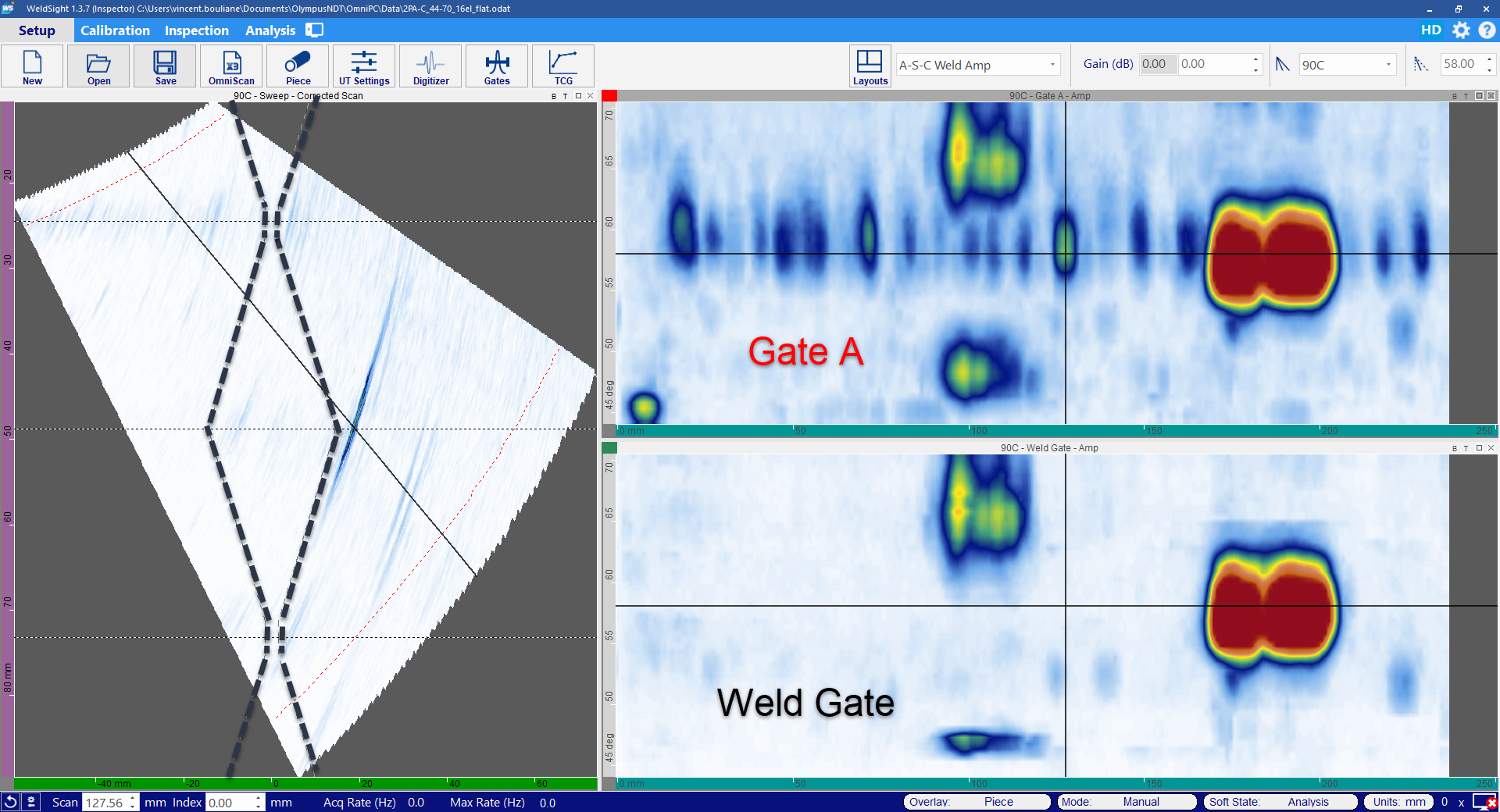Toggle HD display mode
This screenshot has width=1500, height=812.
pyautogui.click(x=1430, y=30)
